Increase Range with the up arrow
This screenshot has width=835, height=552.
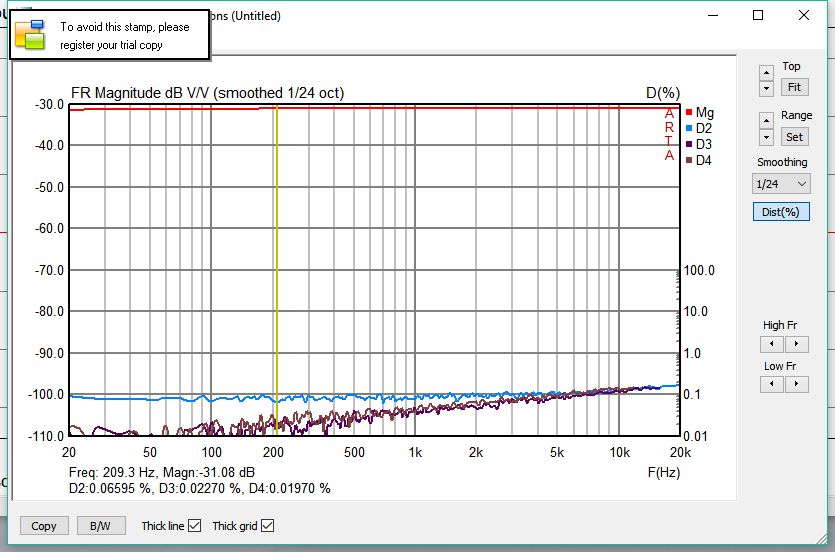766,121
